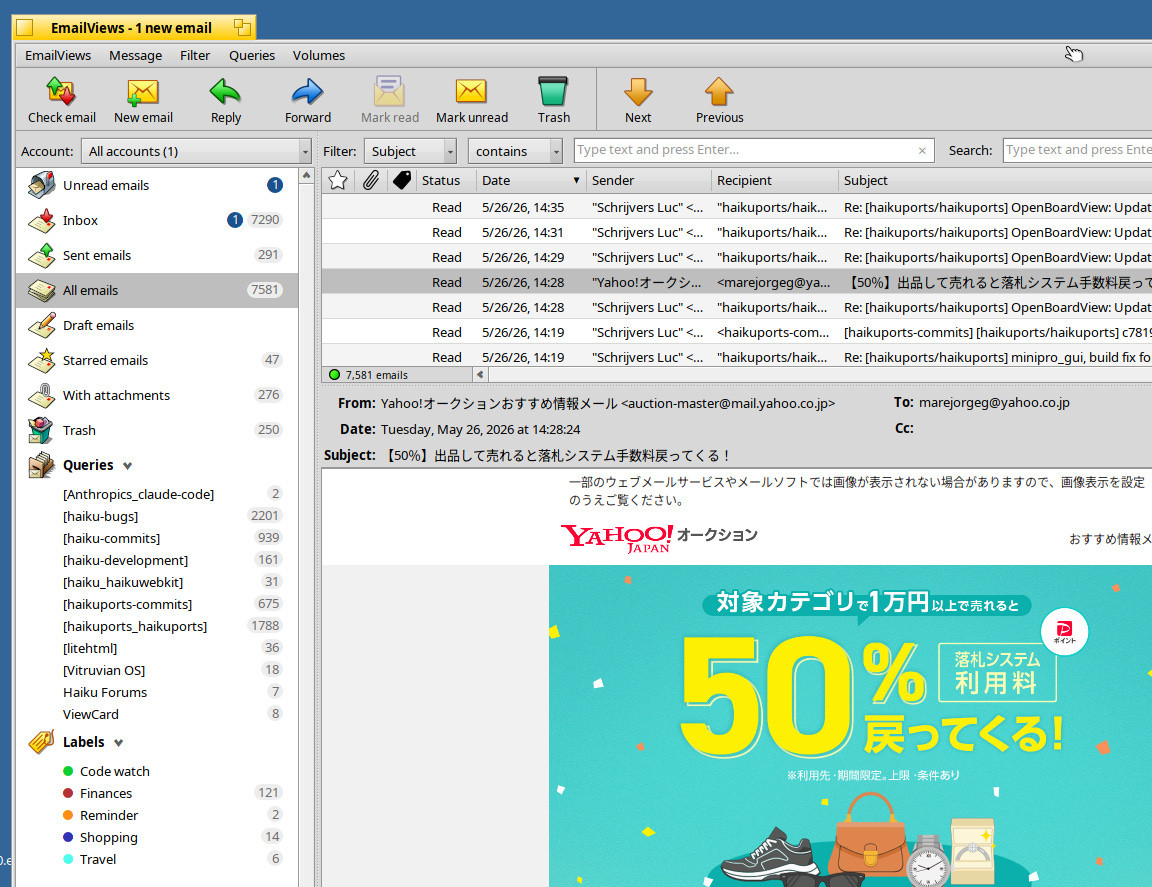Open the [haiku-commits] query

click(x=157, y=538)
